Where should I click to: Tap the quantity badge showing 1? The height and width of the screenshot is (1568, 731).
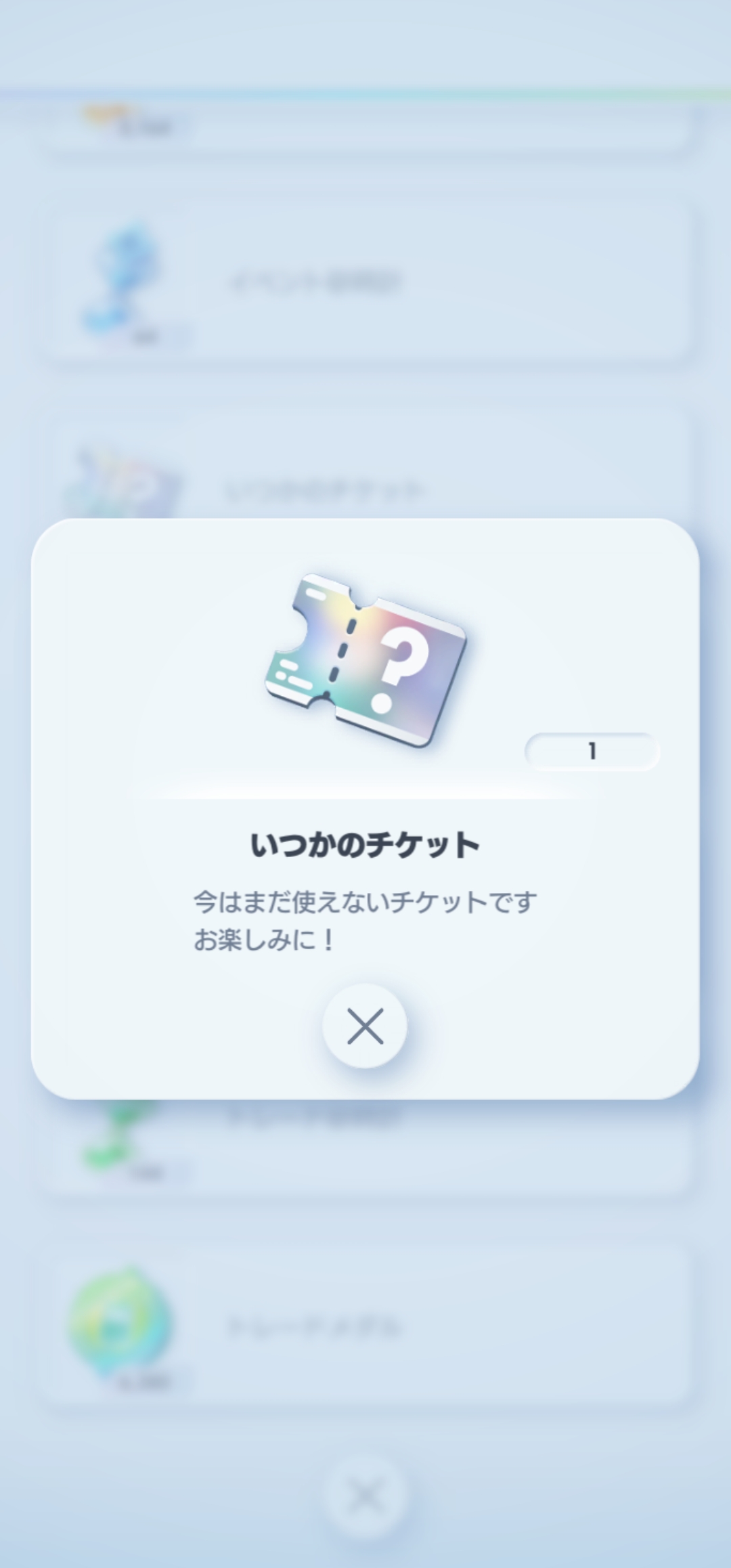(592, 751)
